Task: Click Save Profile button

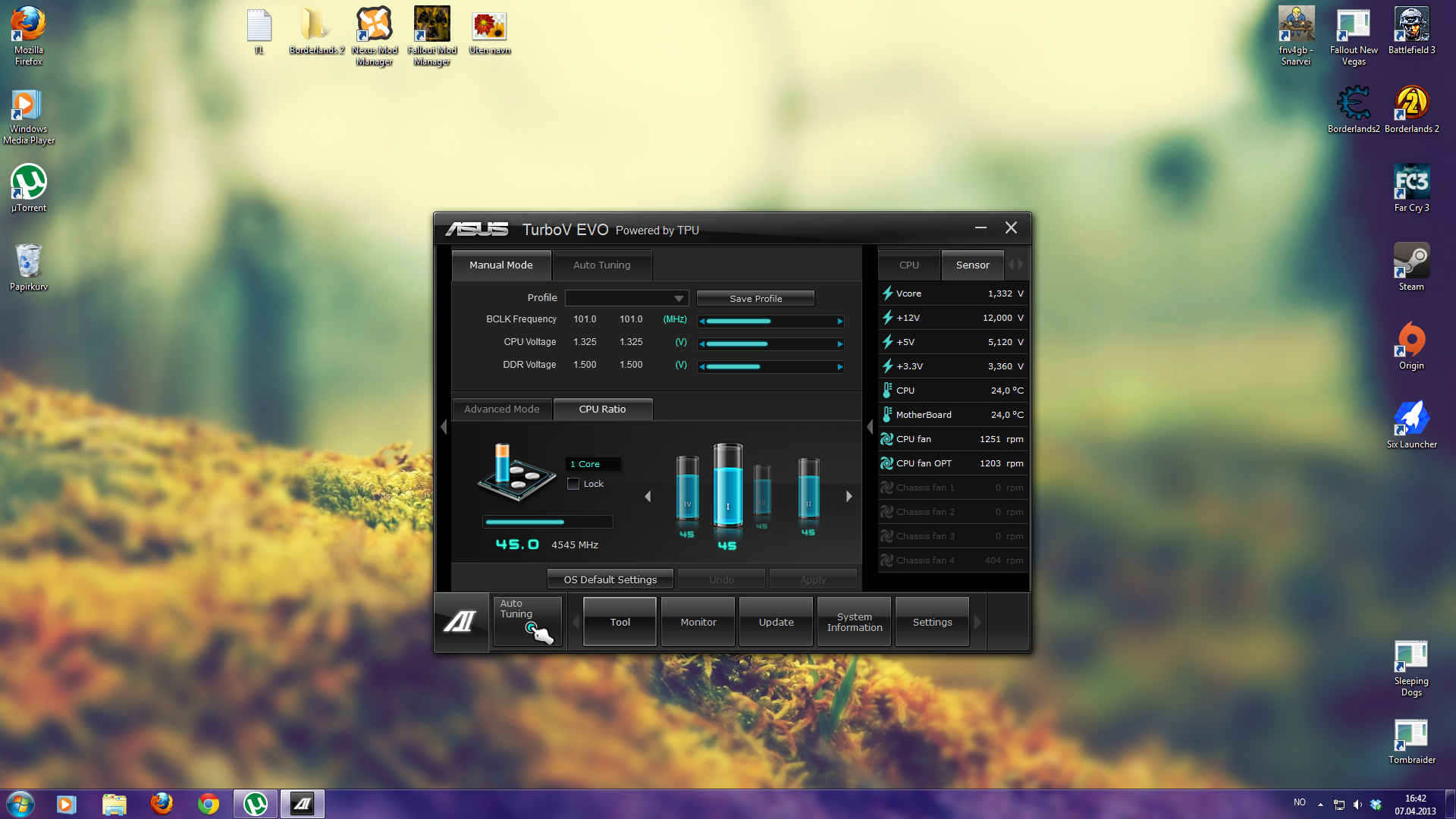Action: pos(755,298)
